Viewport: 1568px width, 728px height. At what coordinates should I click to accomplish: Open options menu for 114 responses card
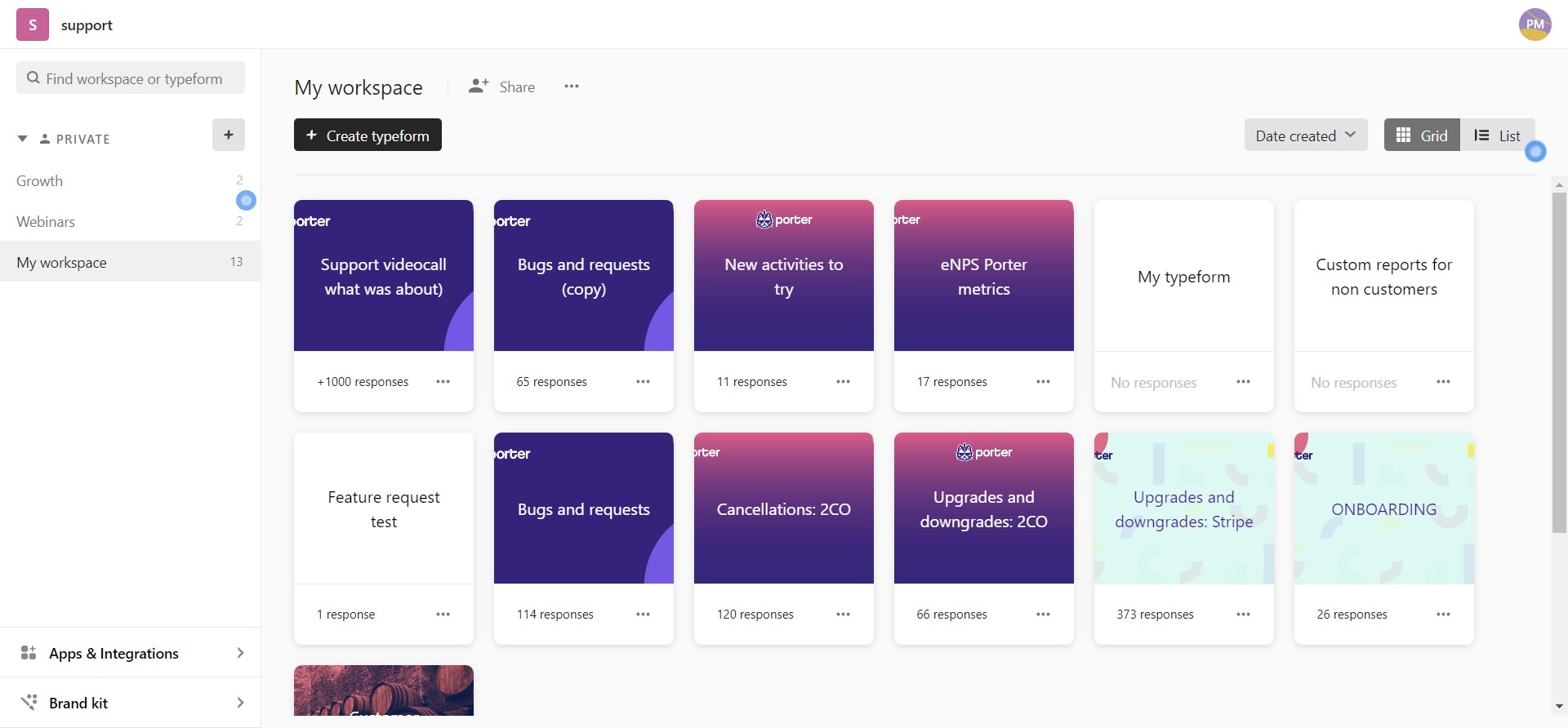point(643,615)
